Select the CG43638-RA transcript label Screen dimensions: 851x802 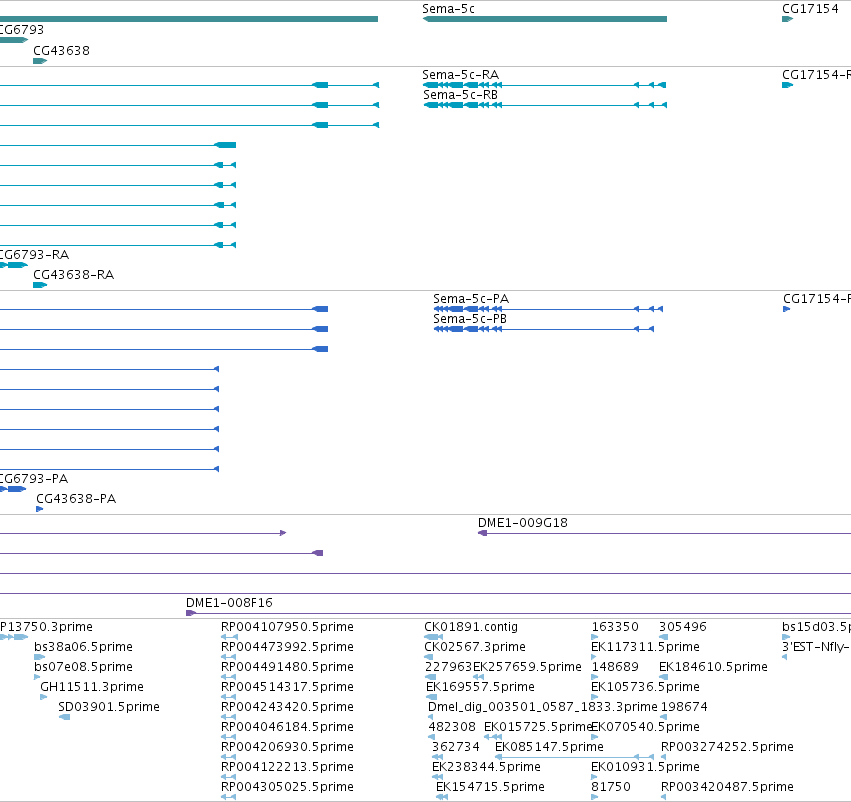tap(74, 275)
